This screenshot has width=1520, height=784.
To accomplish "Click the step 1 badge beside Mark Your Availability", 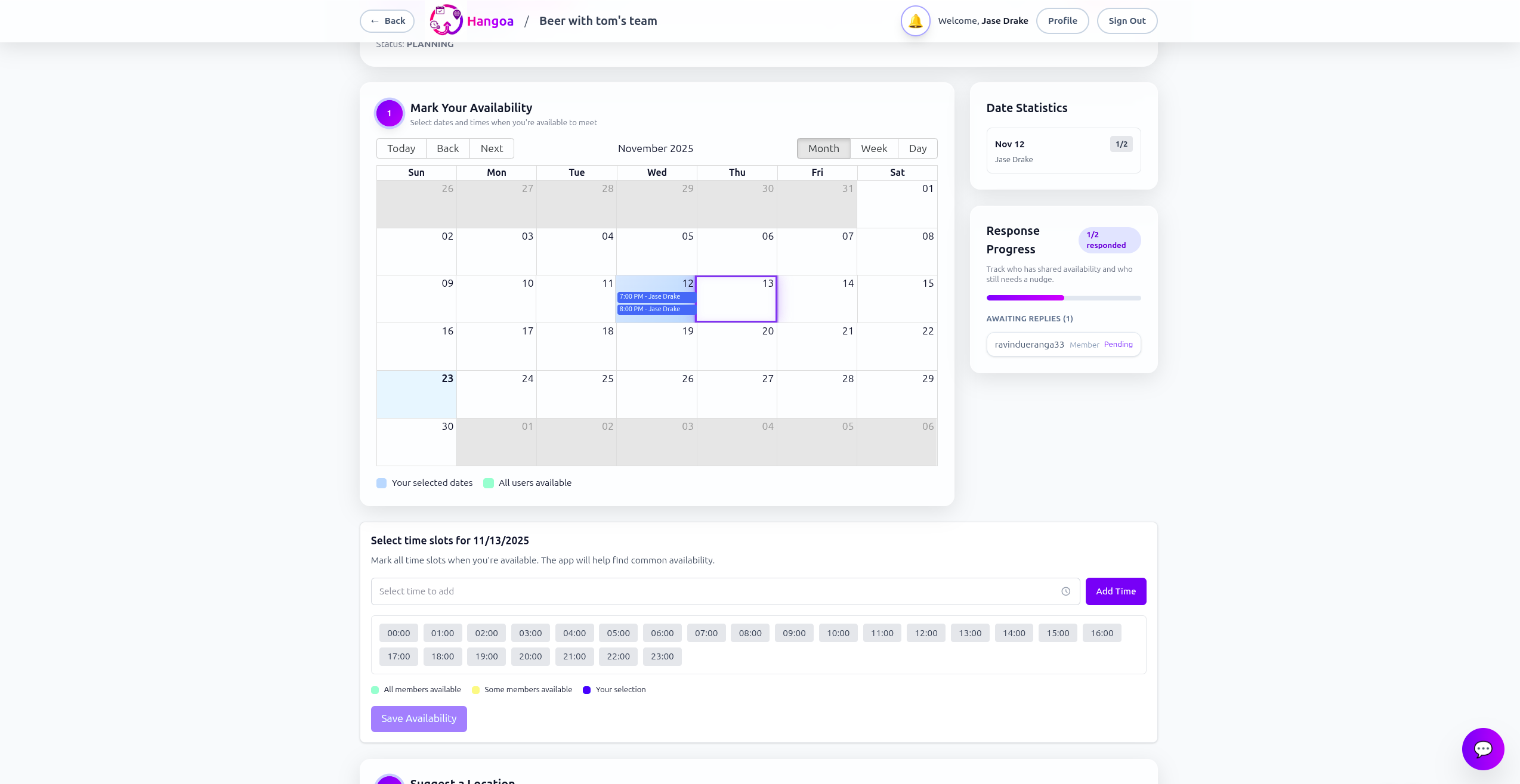I will (389, 112).
